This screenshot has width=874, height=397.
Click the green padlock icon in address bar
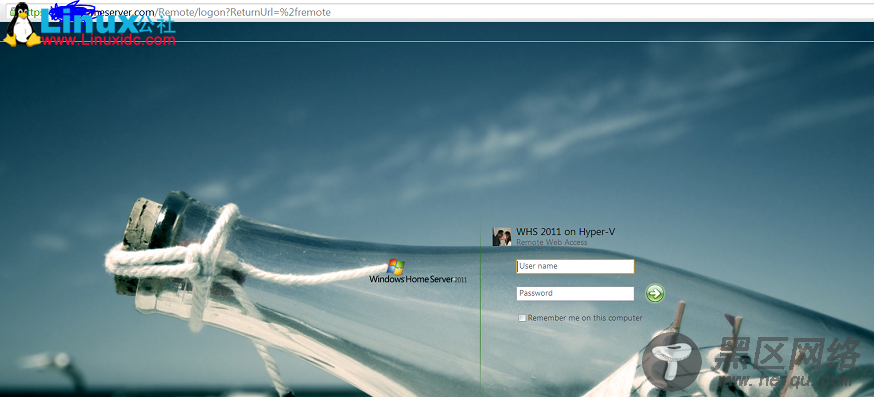pyautogui.click(x=12, y=12)
